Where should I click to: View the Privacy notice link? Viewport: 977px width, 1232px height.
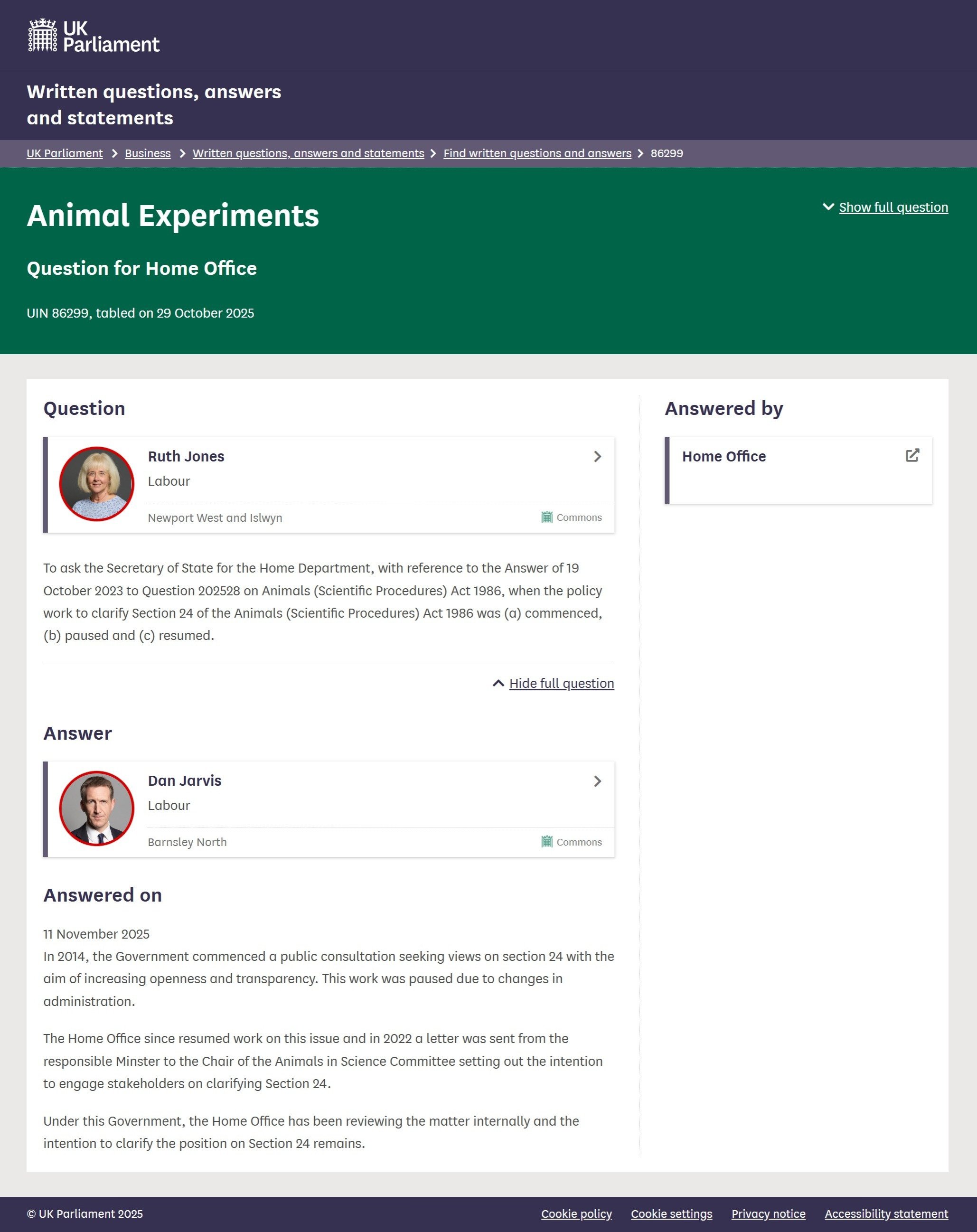[x=768, y=1213]
